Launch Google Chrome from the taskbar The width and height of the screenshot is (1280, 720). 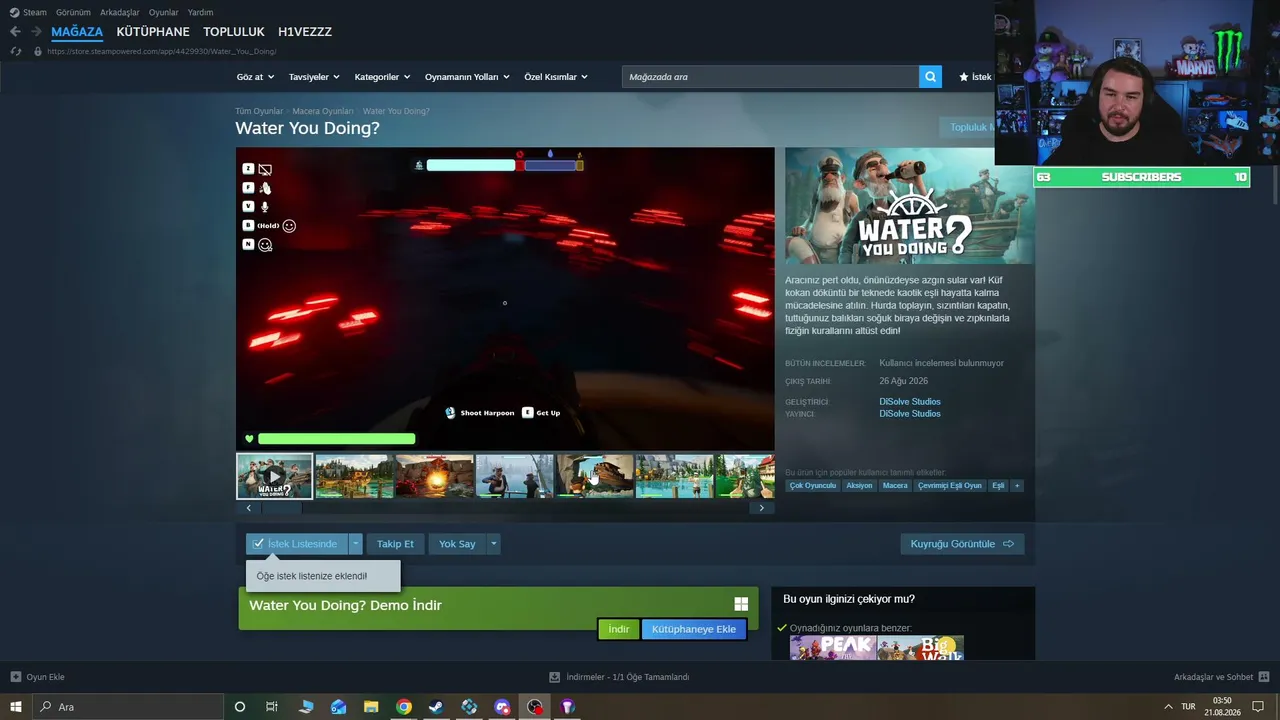(x=403, y=707)
